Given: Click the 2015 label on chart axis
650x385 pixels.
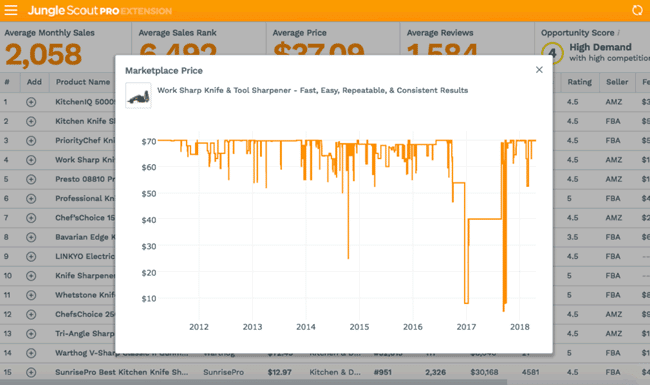Looking at the screenshot, I should pos(359,327).
